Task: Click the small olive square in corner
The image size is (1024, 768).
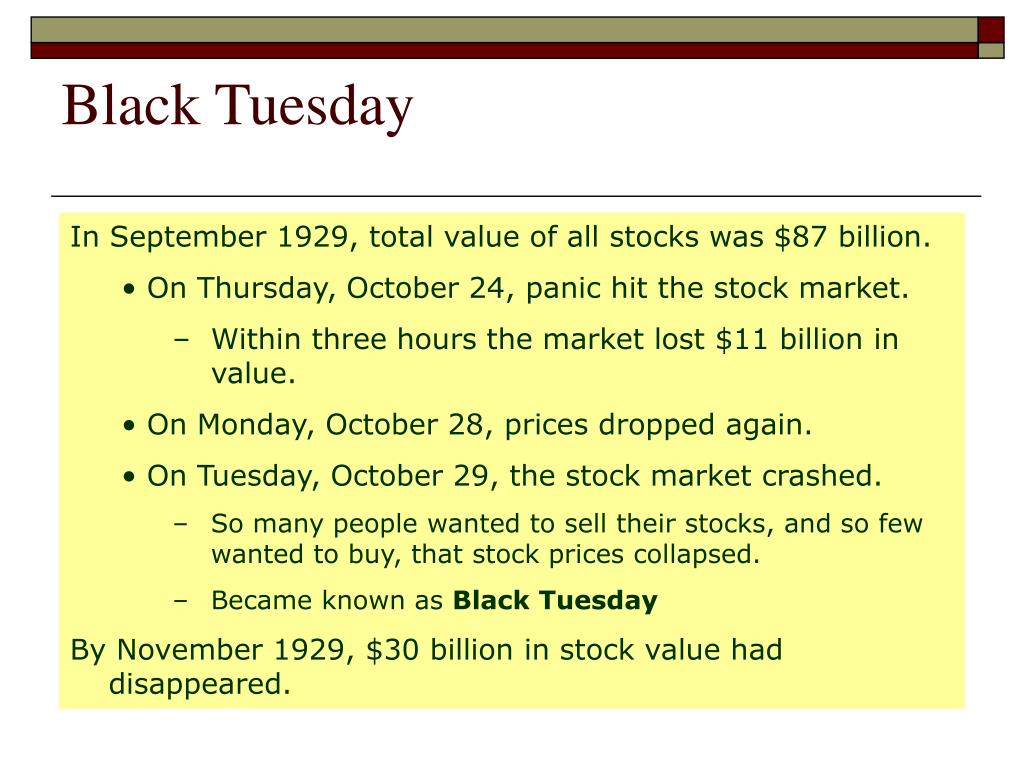Action: click(x=991, y=51)
